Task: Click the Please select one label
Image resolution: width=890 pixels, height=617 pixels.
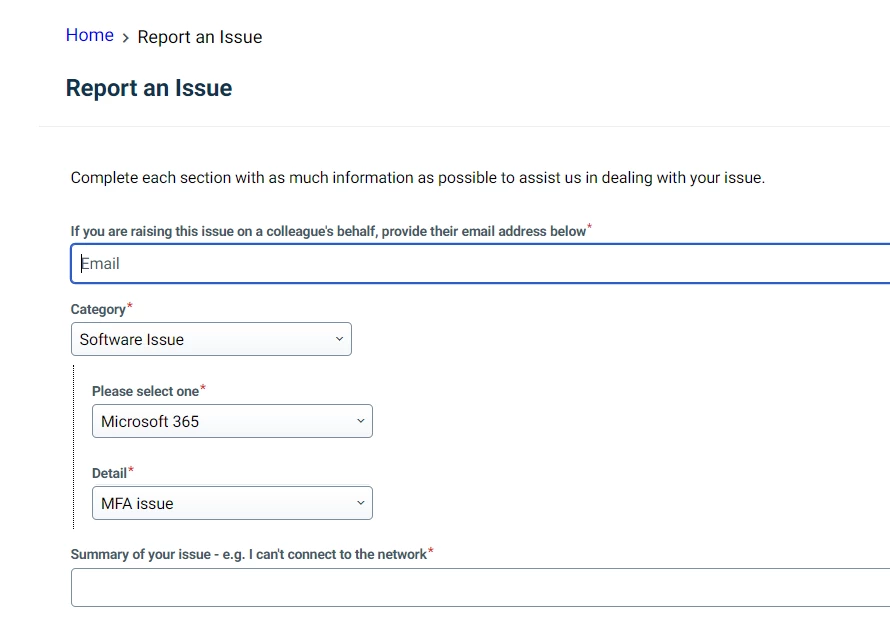Action: tap(145, 391)
